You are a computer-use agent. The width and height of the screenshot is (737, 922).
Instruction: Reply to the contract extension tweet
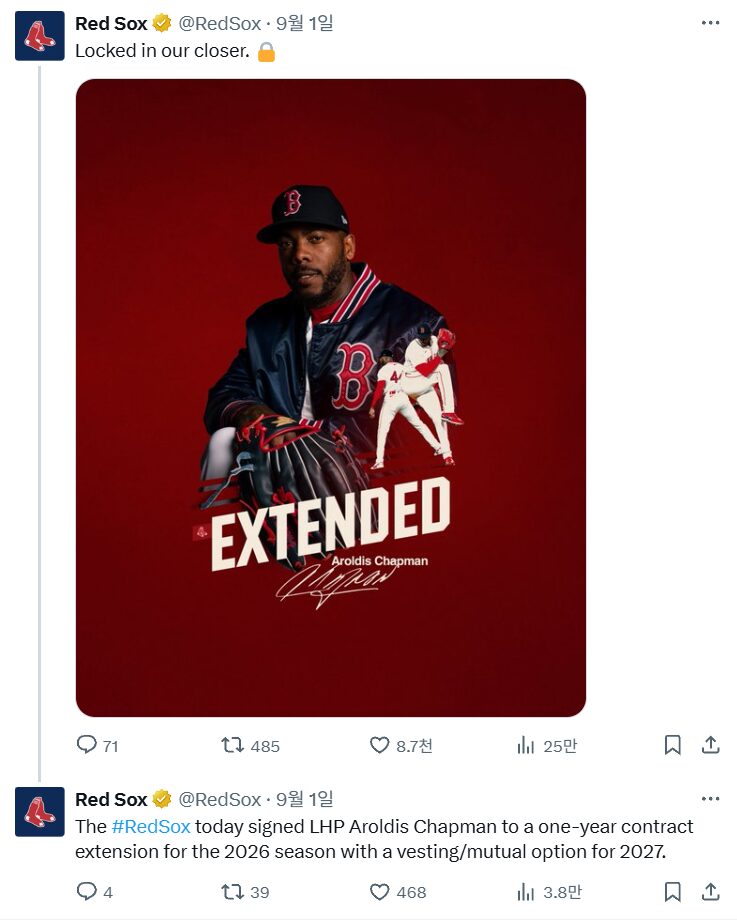point(87,891)
